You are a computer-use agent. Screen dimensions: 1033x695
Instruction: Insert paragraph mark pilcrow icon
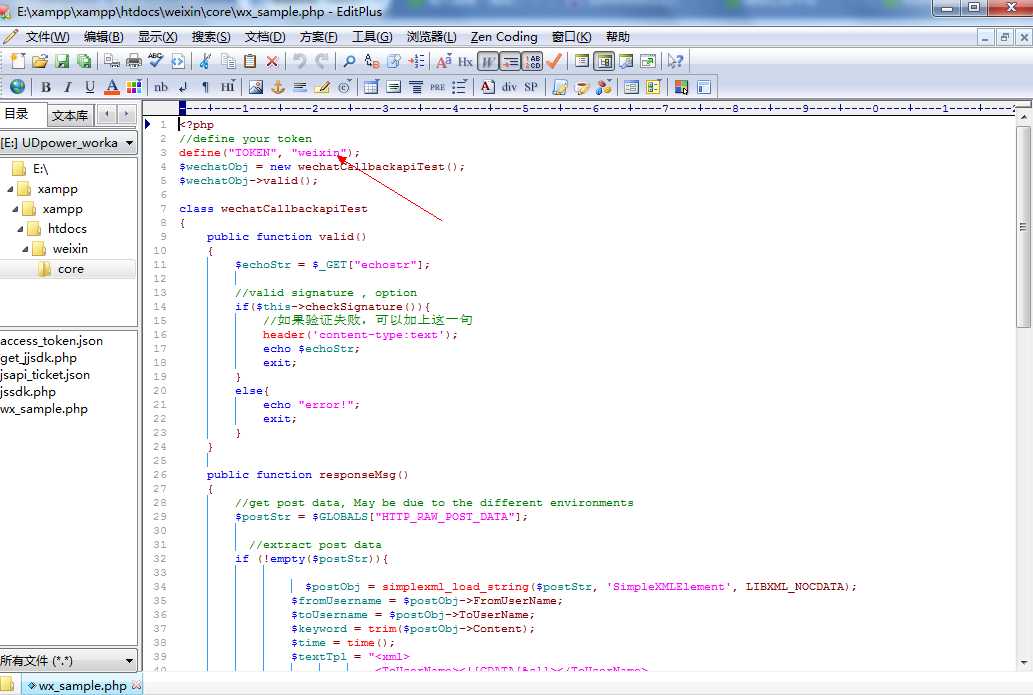click(x=206, y=87)
